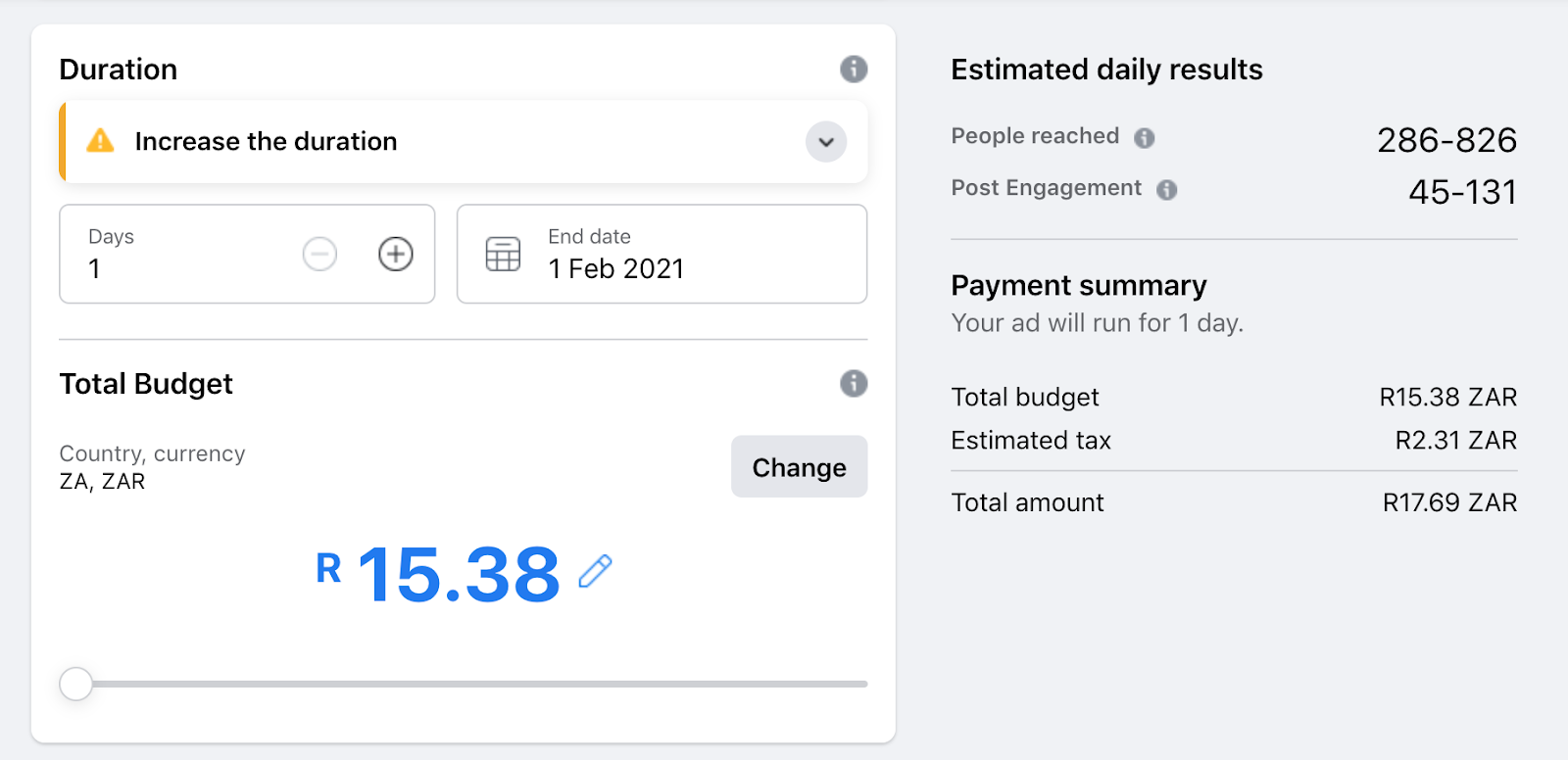The image size is (1568, 760).
Task: Click the People reached info icon
Action: tap(1144, 138)
